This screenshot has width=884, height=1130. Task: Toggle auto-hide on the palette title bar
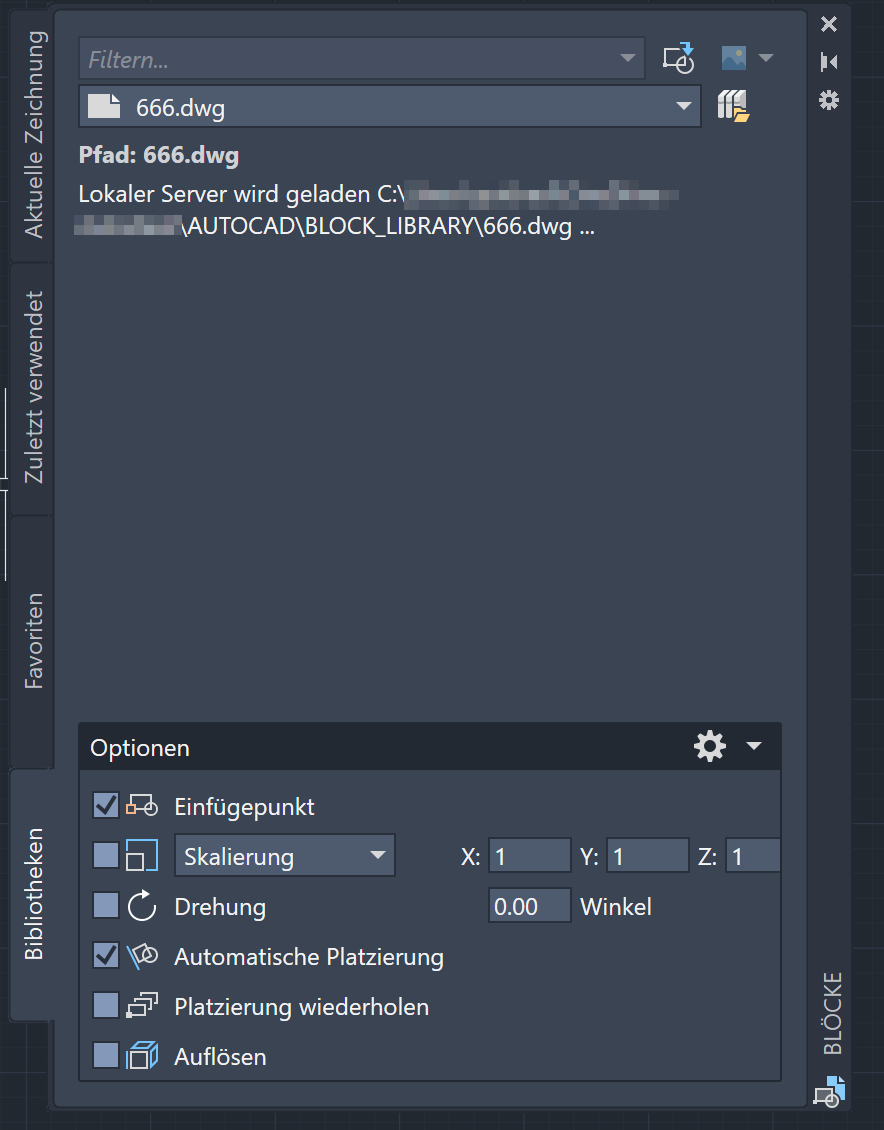click(x=829, y=61)
